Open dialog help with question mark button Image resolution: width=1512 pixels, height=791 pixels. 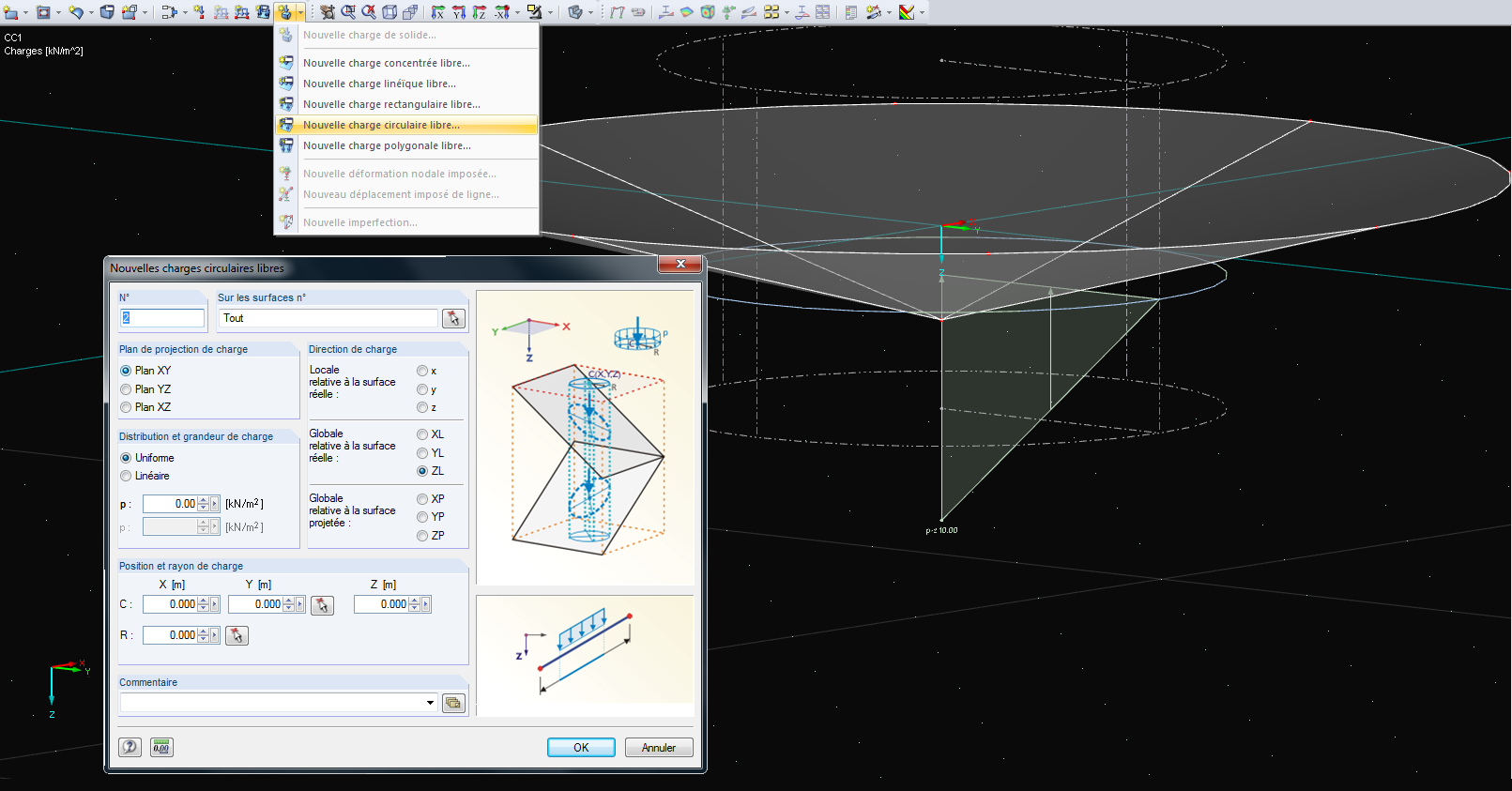tap(130, 747)
